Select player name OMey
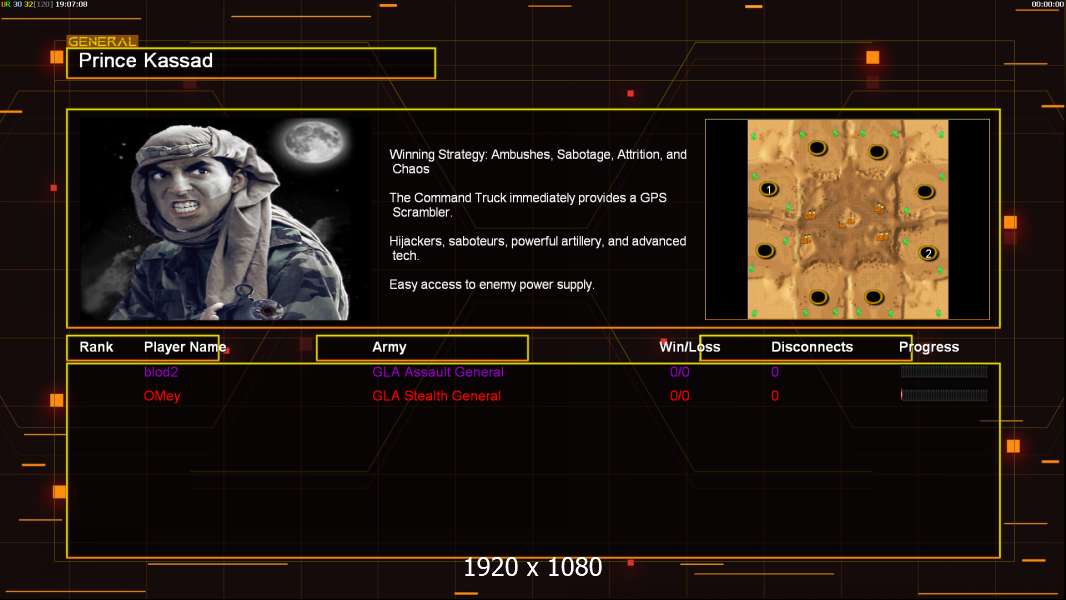 click(162, 395)
